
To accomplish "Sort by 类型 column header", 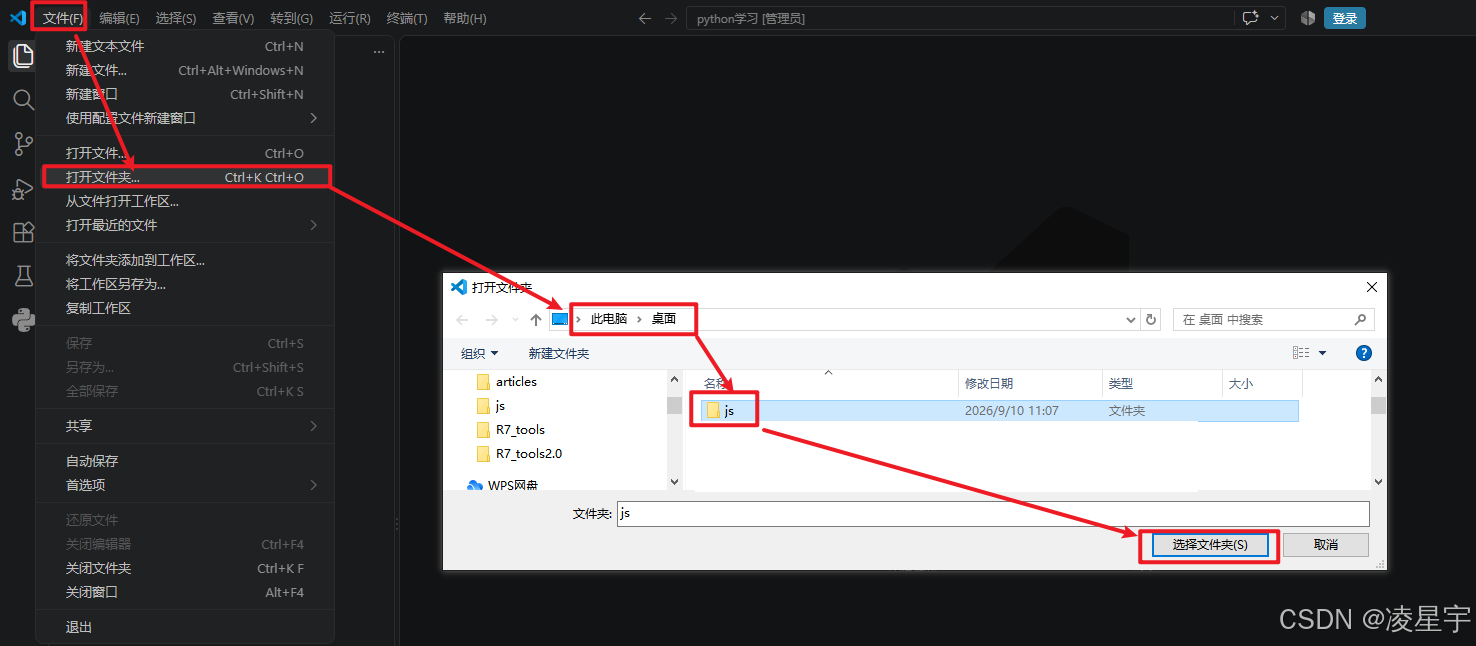I will [1161, 384].
